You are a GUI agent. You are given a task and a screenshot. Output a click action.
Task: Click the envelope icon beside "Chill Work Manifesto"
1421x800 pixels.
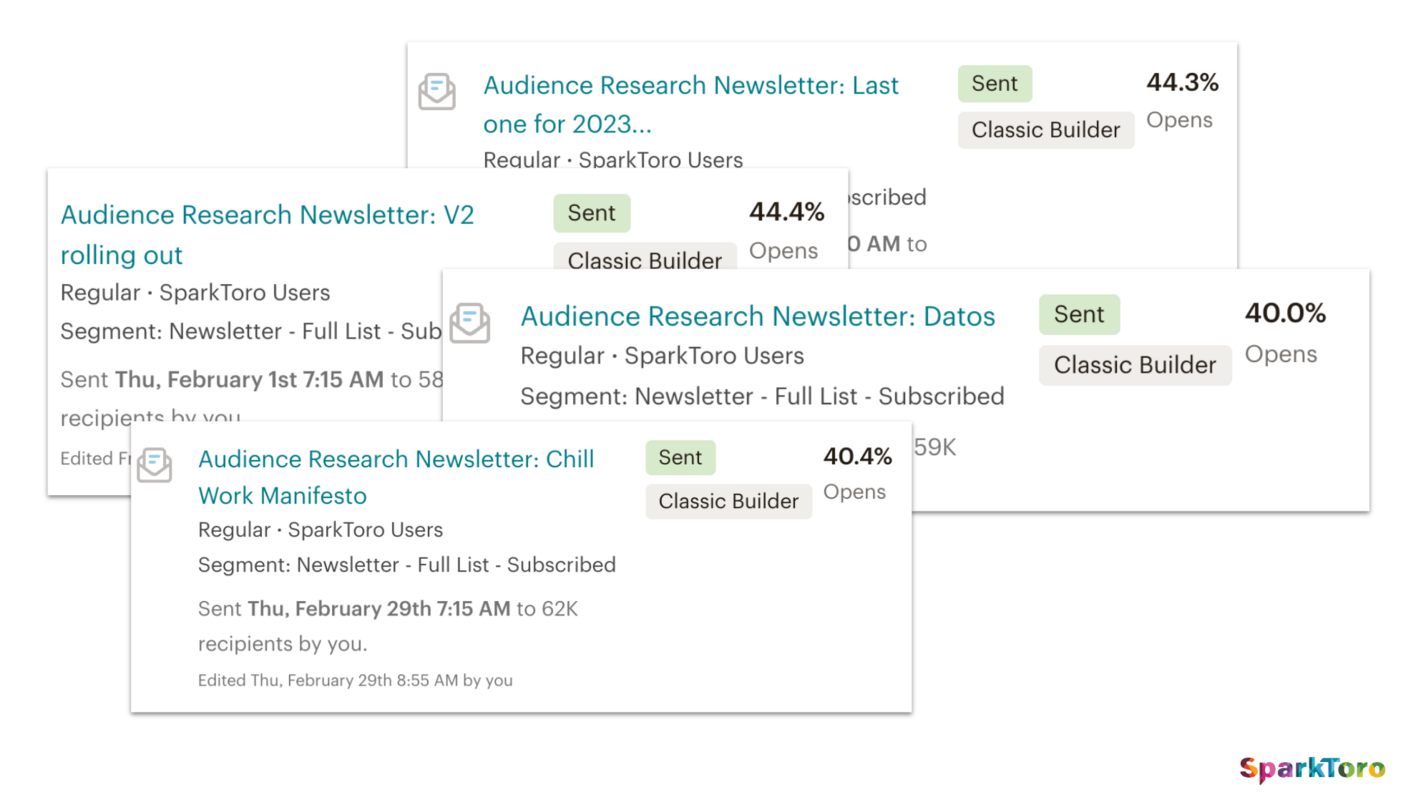tap(155, 465)
